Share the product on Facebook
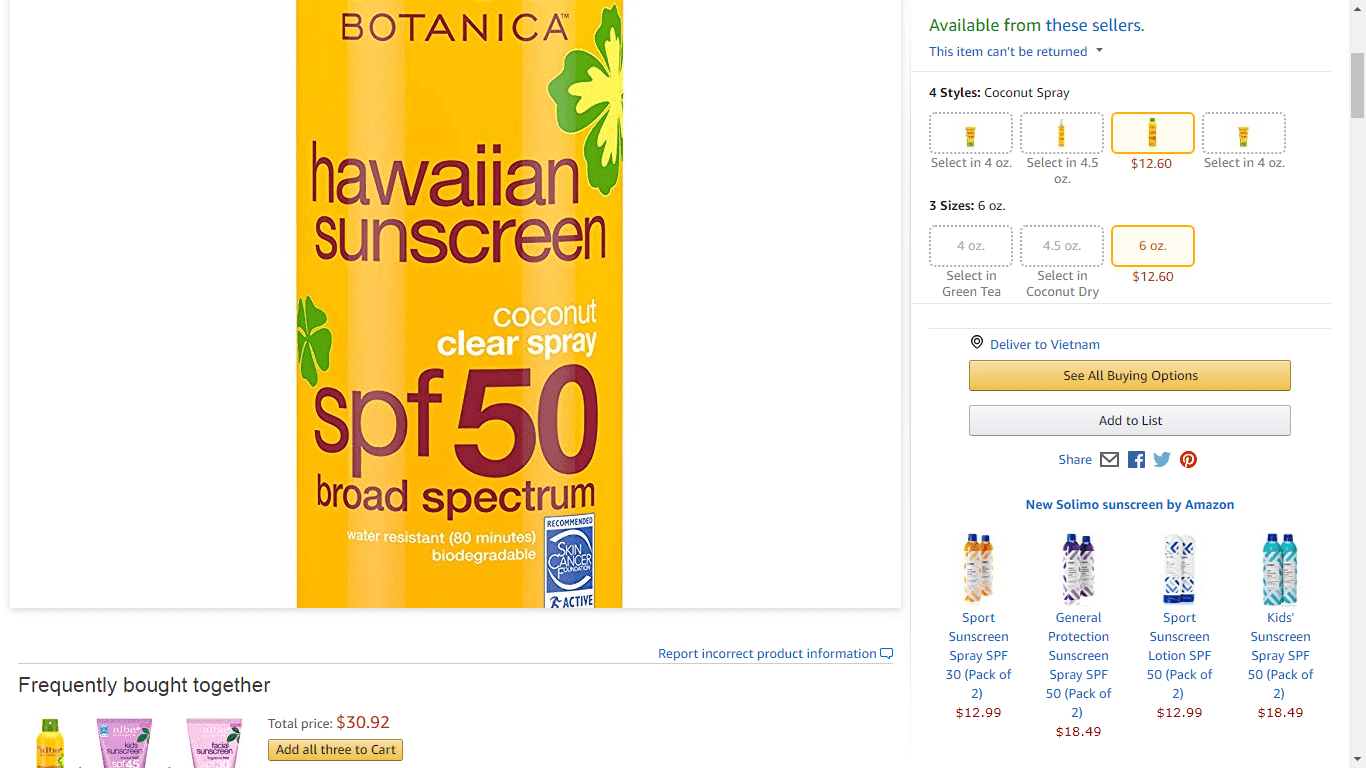1366x768 pixels. [1136, 459]
